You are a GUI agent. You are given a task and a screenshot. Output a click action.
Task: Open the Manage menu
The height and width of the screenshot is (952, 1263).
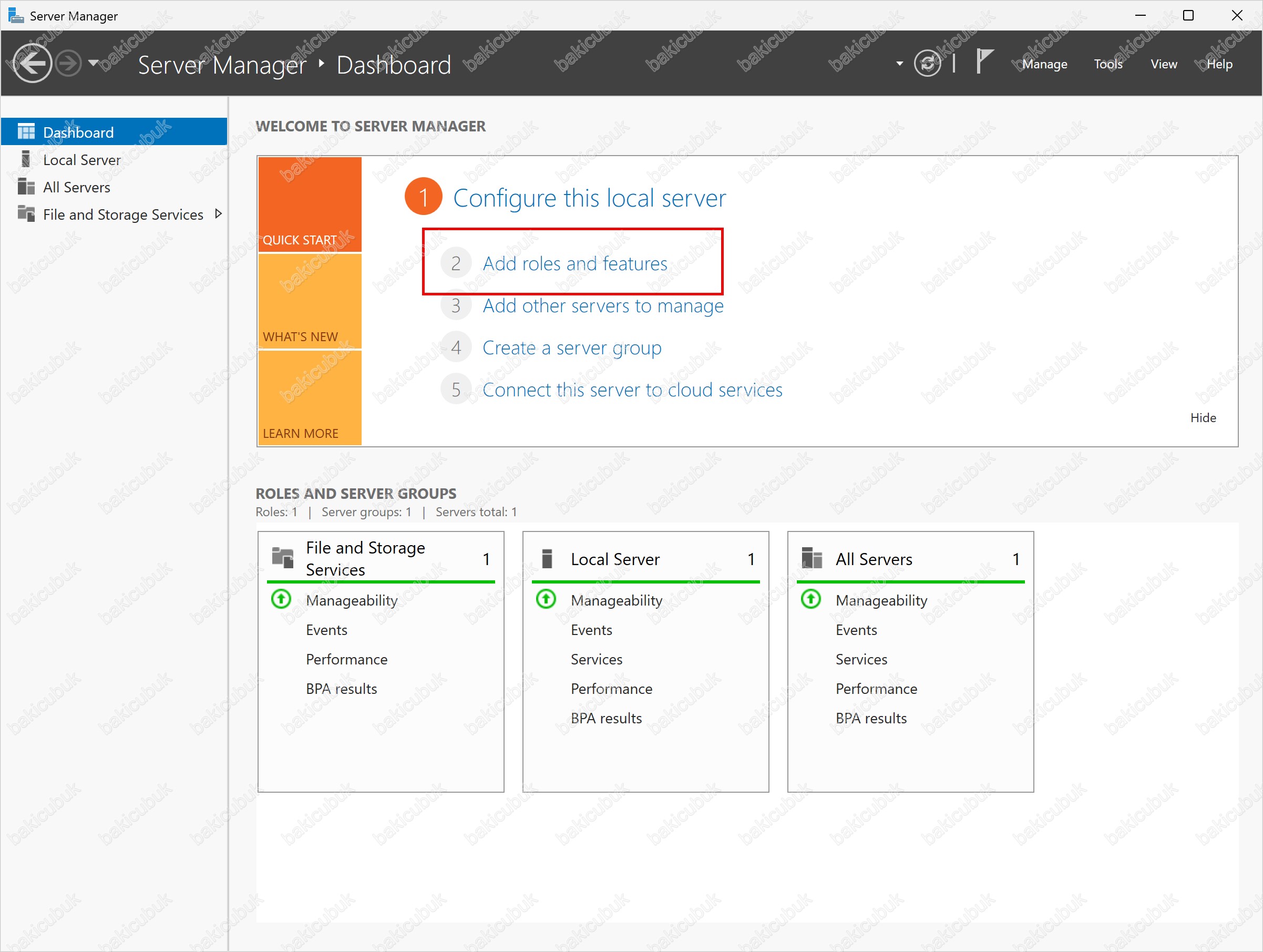coord(1044,64)
